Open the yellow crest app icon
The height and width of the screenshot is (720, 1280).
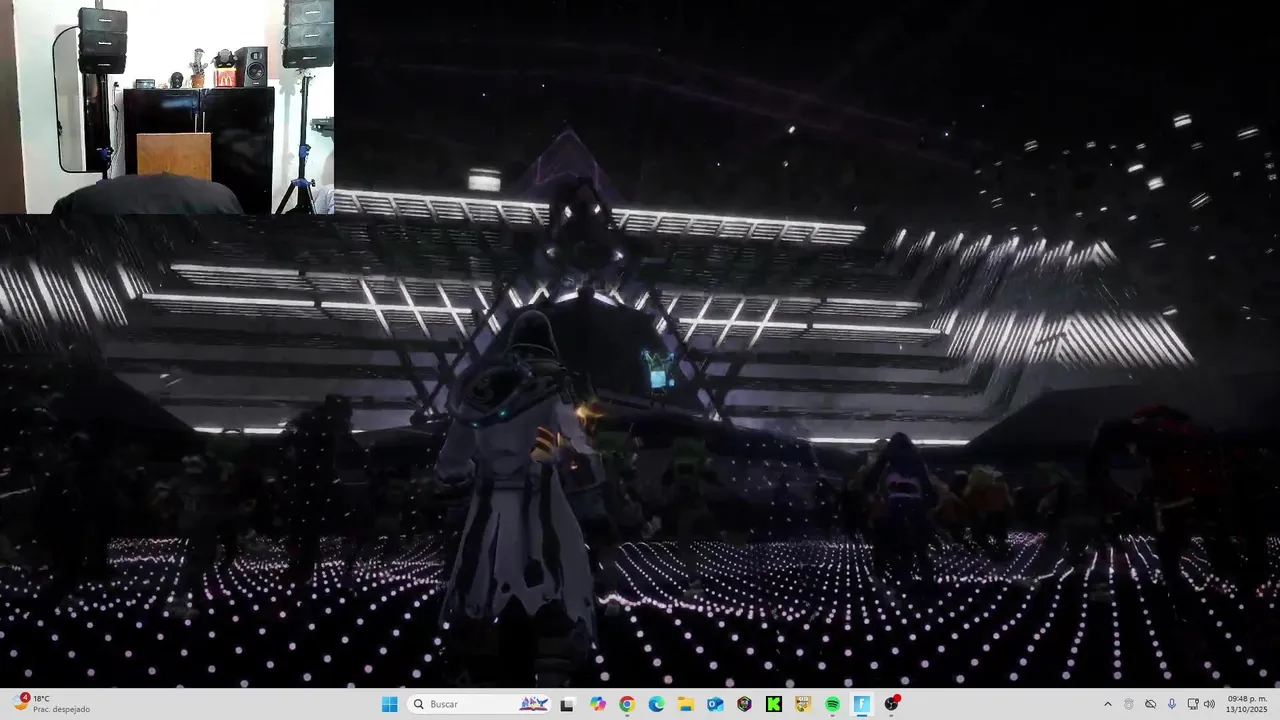803,704
